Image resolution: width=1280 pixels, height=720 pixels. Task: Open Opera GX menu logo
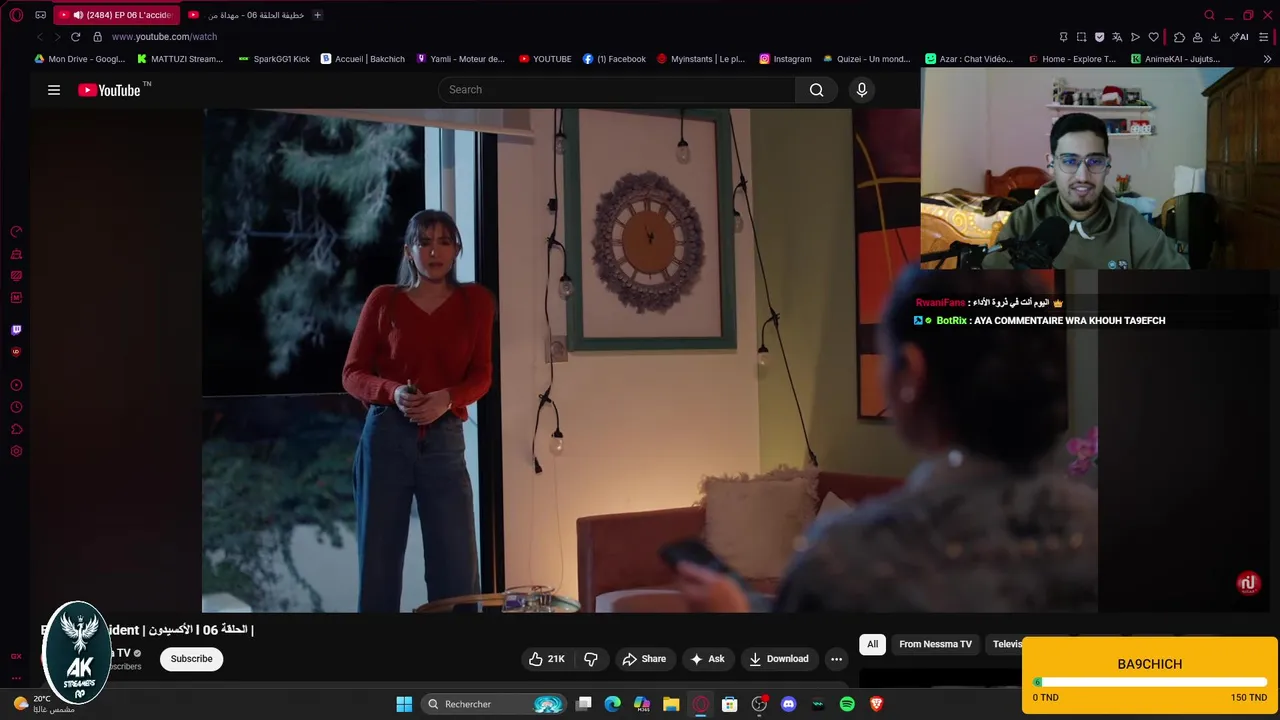pyautogui.click(x=16, y=15)
